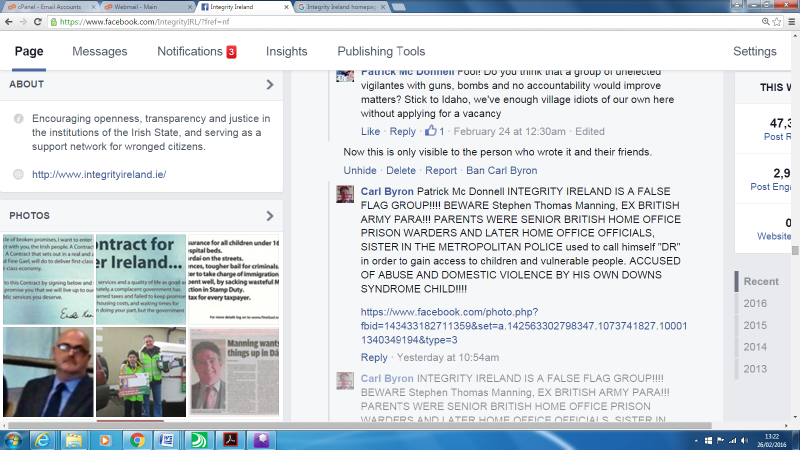Click Yesterday at 10:54am timestamp

[448, 358]
